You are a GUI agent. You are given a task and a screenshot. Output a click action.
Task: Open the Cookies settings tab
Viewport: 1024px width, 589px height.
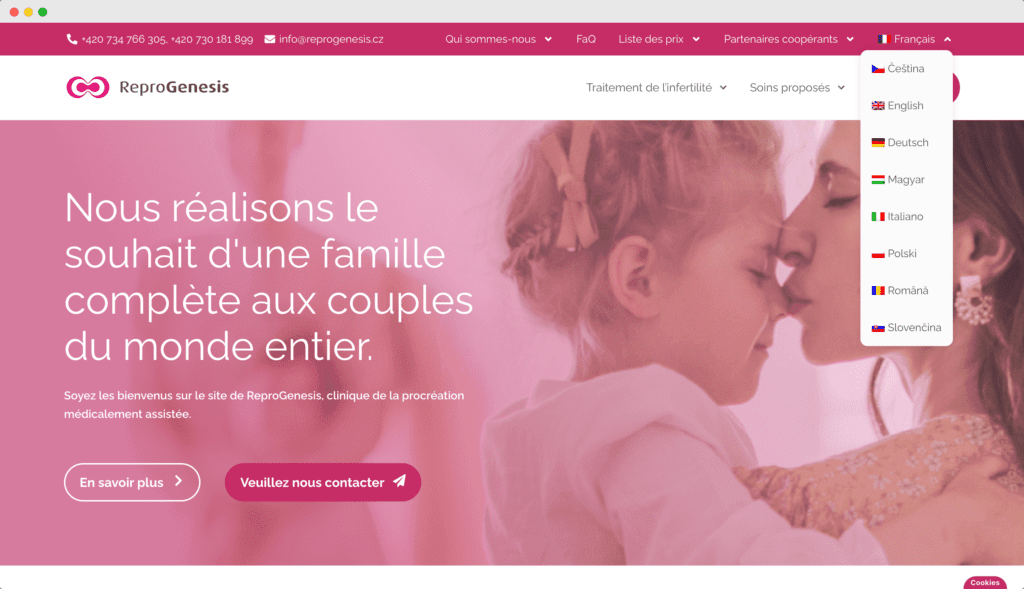click(984, 582)
